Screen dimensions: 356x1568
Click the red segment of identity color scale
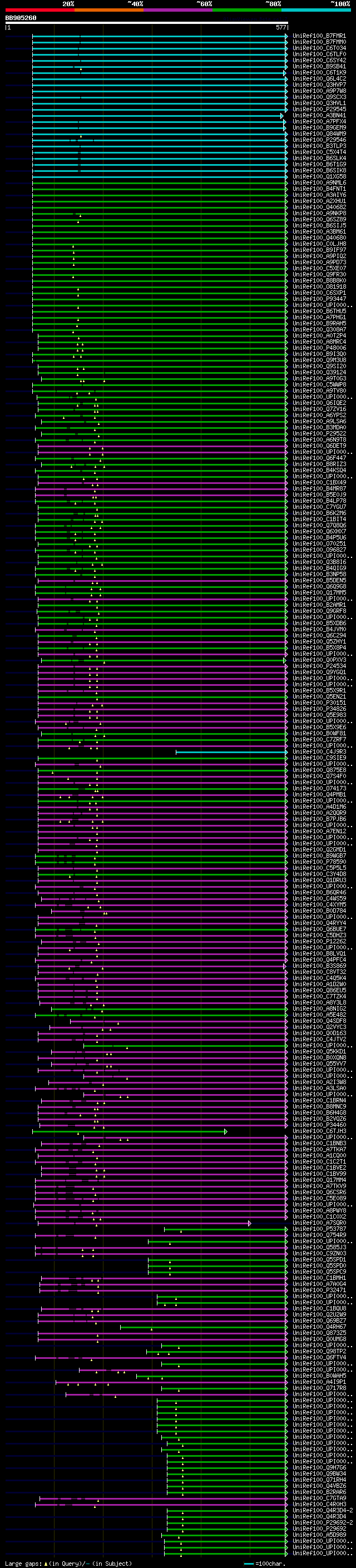click(39, 11)
